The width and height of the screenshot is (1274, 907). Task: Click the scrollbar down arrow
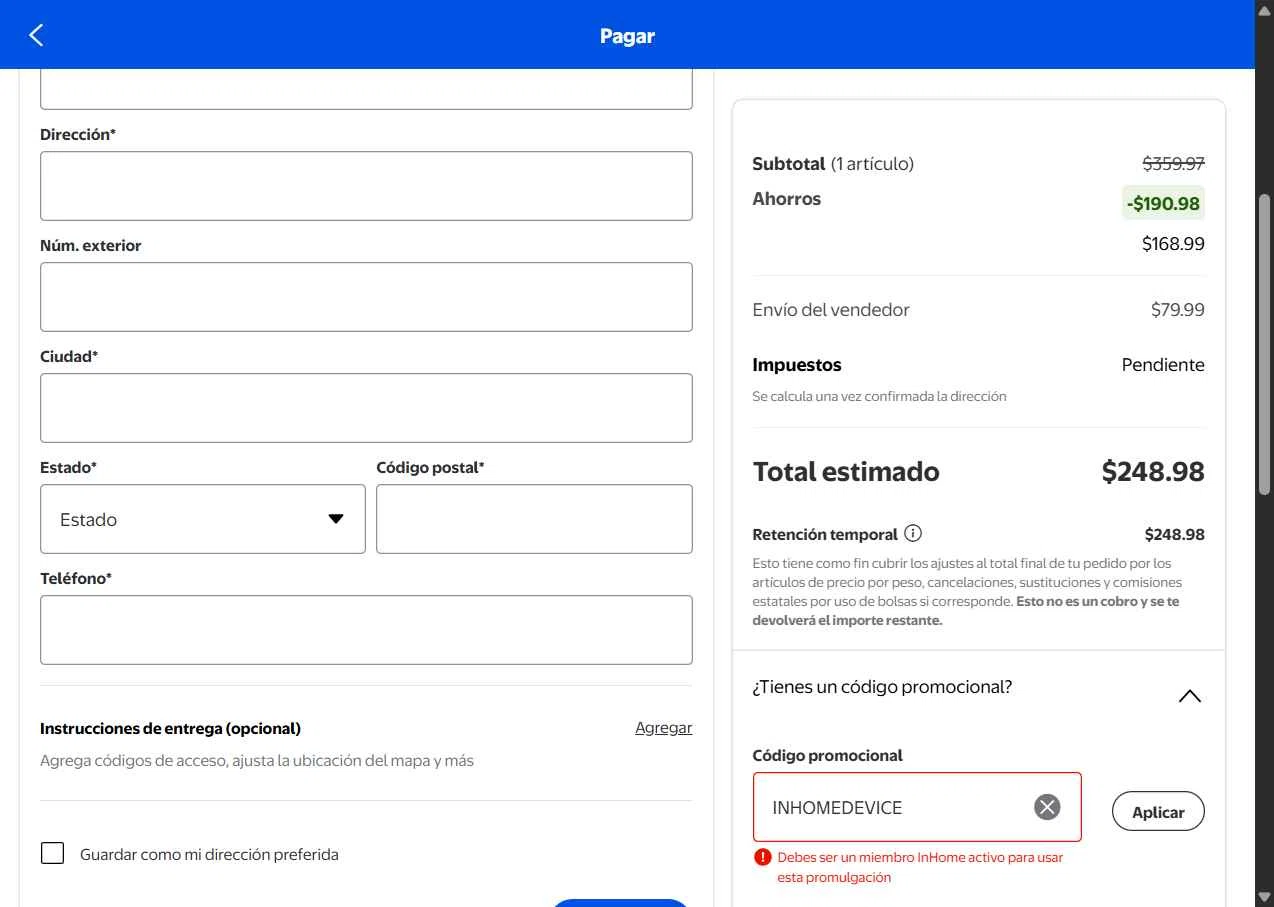pyautogui.click(x=1264, y=897)
